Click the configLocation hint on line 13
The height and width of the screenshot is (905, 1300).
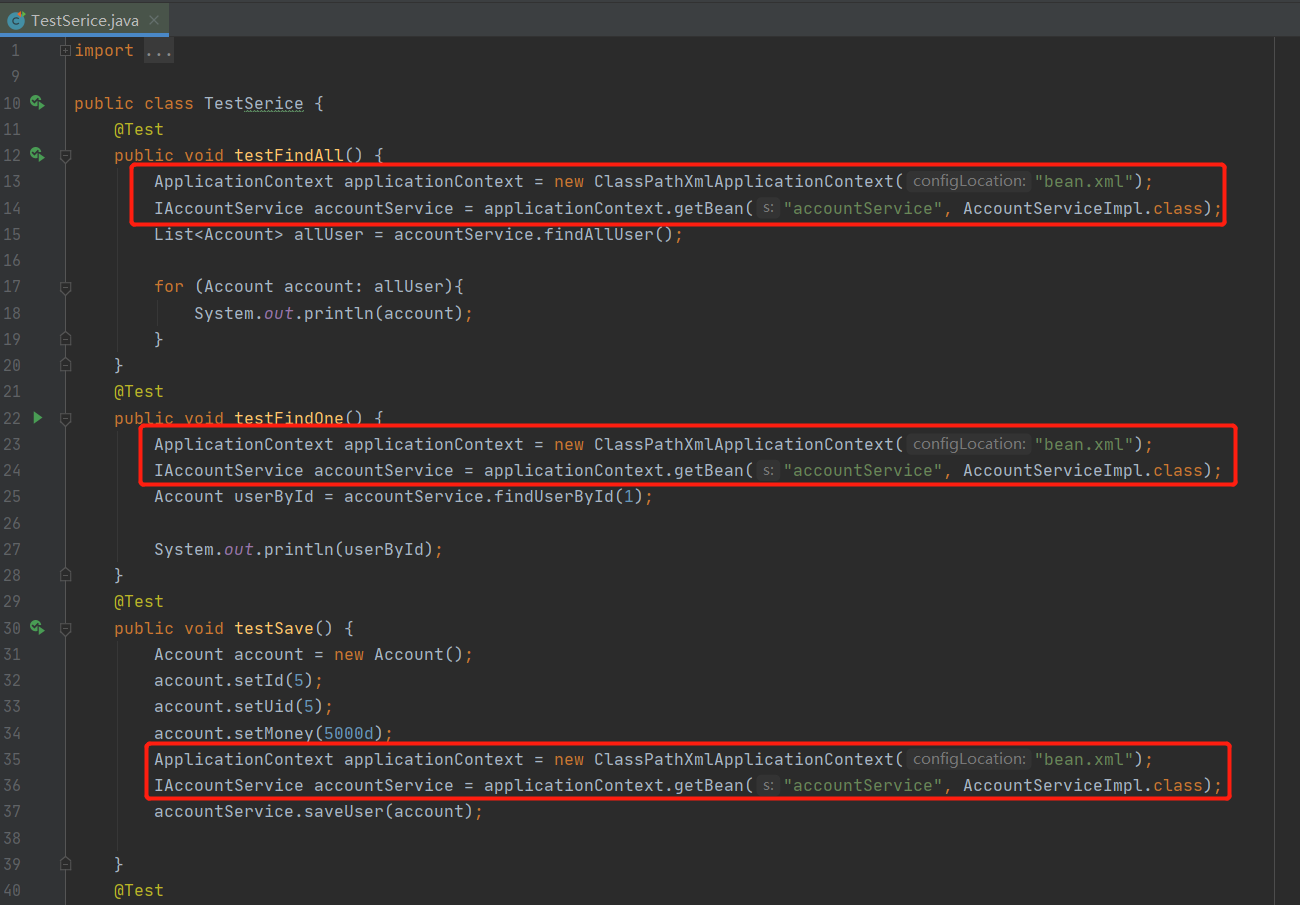(969, 181)
